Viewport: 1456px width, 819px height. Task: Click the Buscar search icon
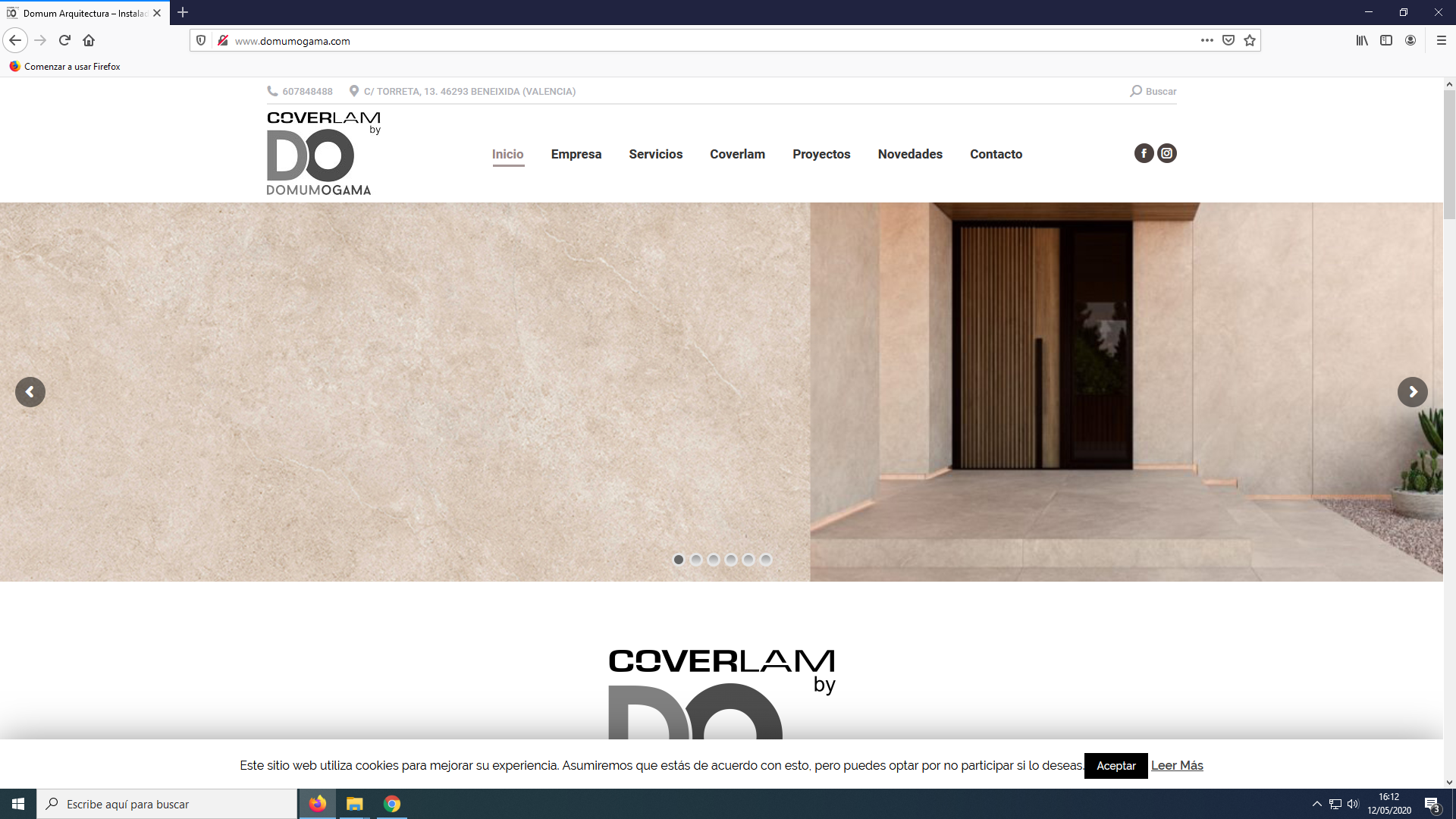tap(1135, 91)
